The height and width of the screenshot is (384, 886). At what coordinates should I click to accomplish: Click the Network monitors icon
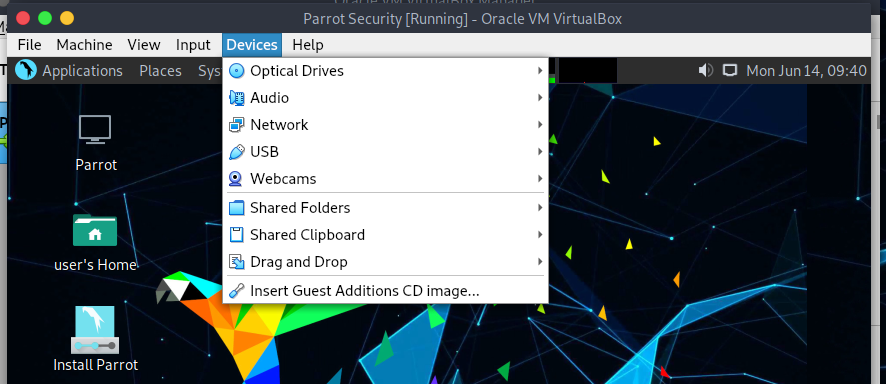point(236,125)
